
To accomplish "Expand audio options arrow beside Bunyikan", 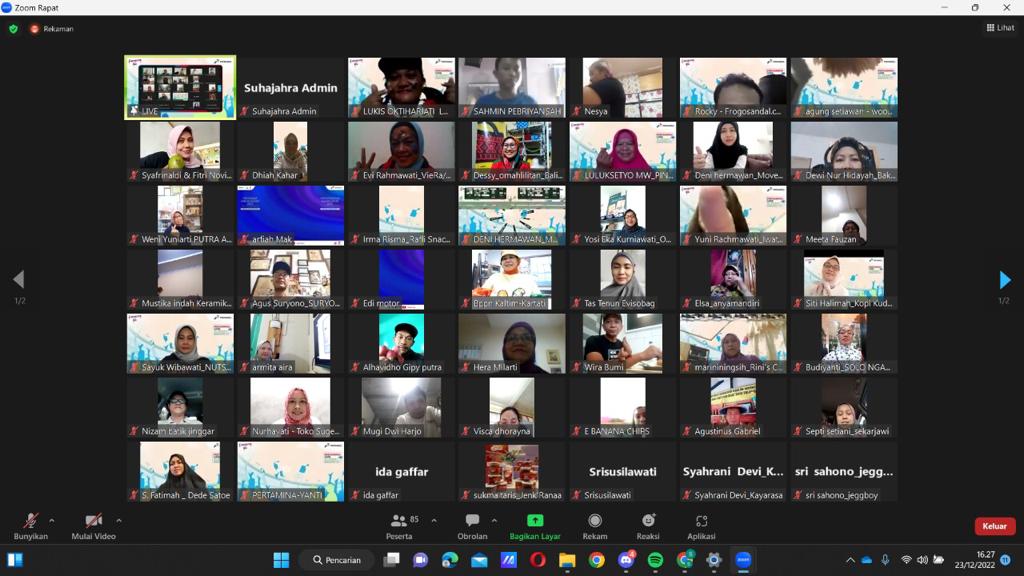I will [x=52, y=520].
